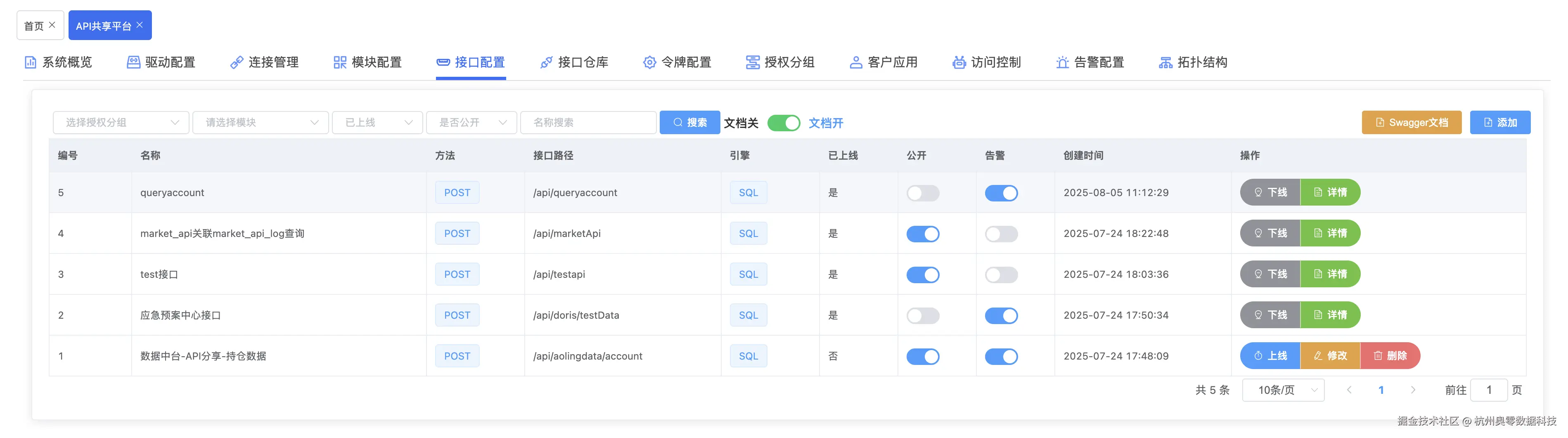This screenshot has height=438, width=1568.
Task: Toggle the 文档关/文档开 switch
Action: [x=784, y=123]
